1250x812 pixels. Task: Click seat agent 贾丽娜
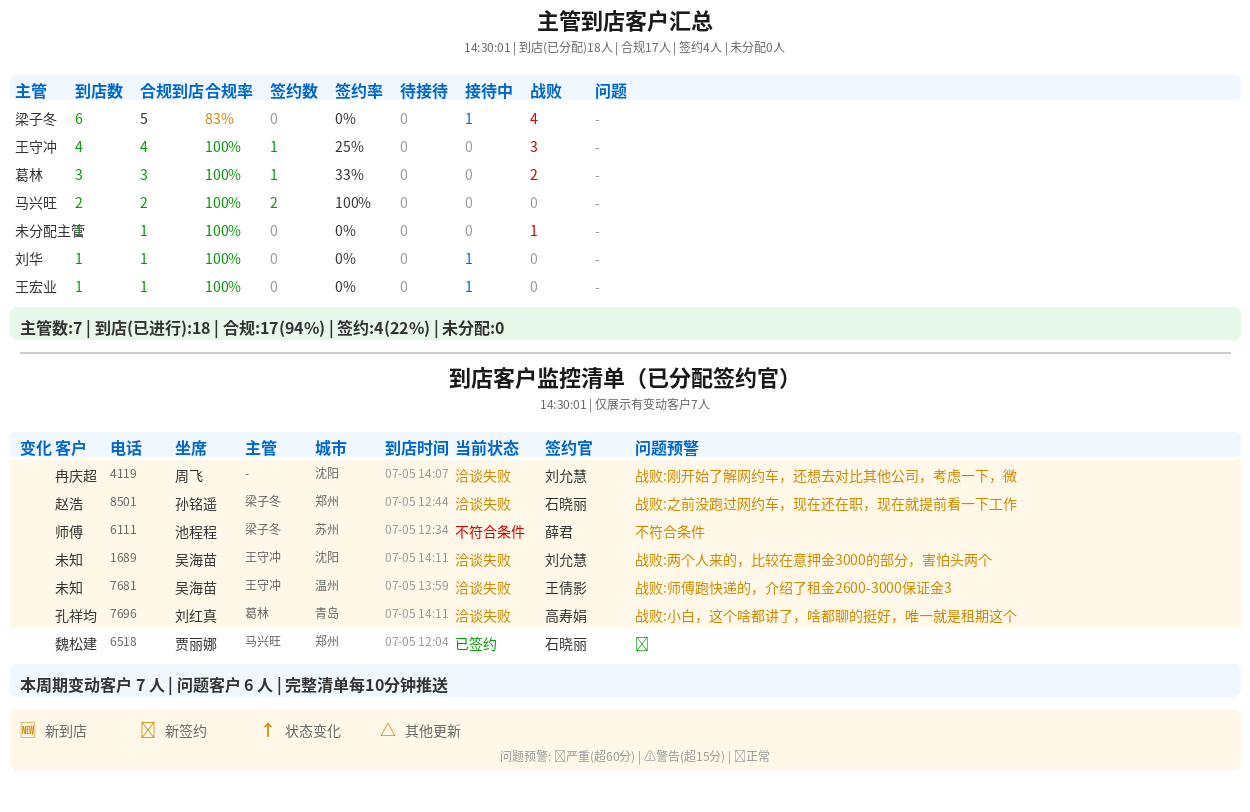pyautogui.click(x=196, y=644)
